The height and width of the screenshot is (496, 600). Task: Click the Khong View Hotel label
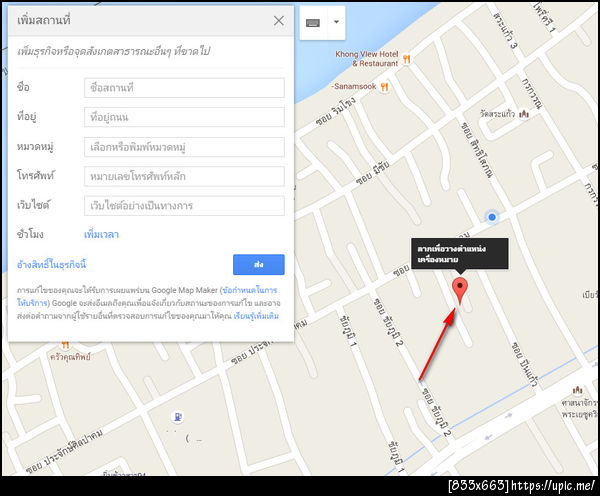367,59
